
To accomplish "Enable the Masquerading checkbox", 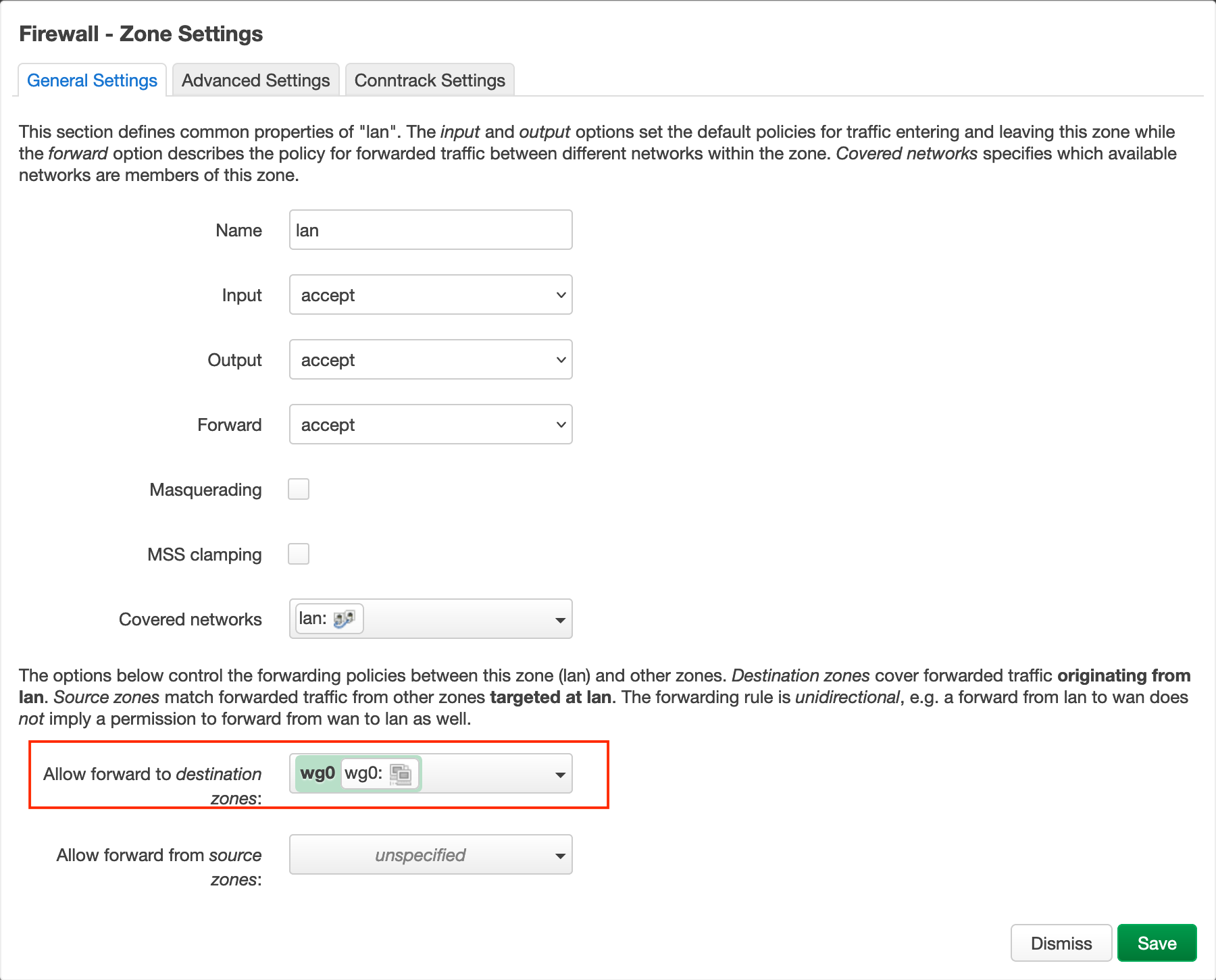I will coord(299,489).
